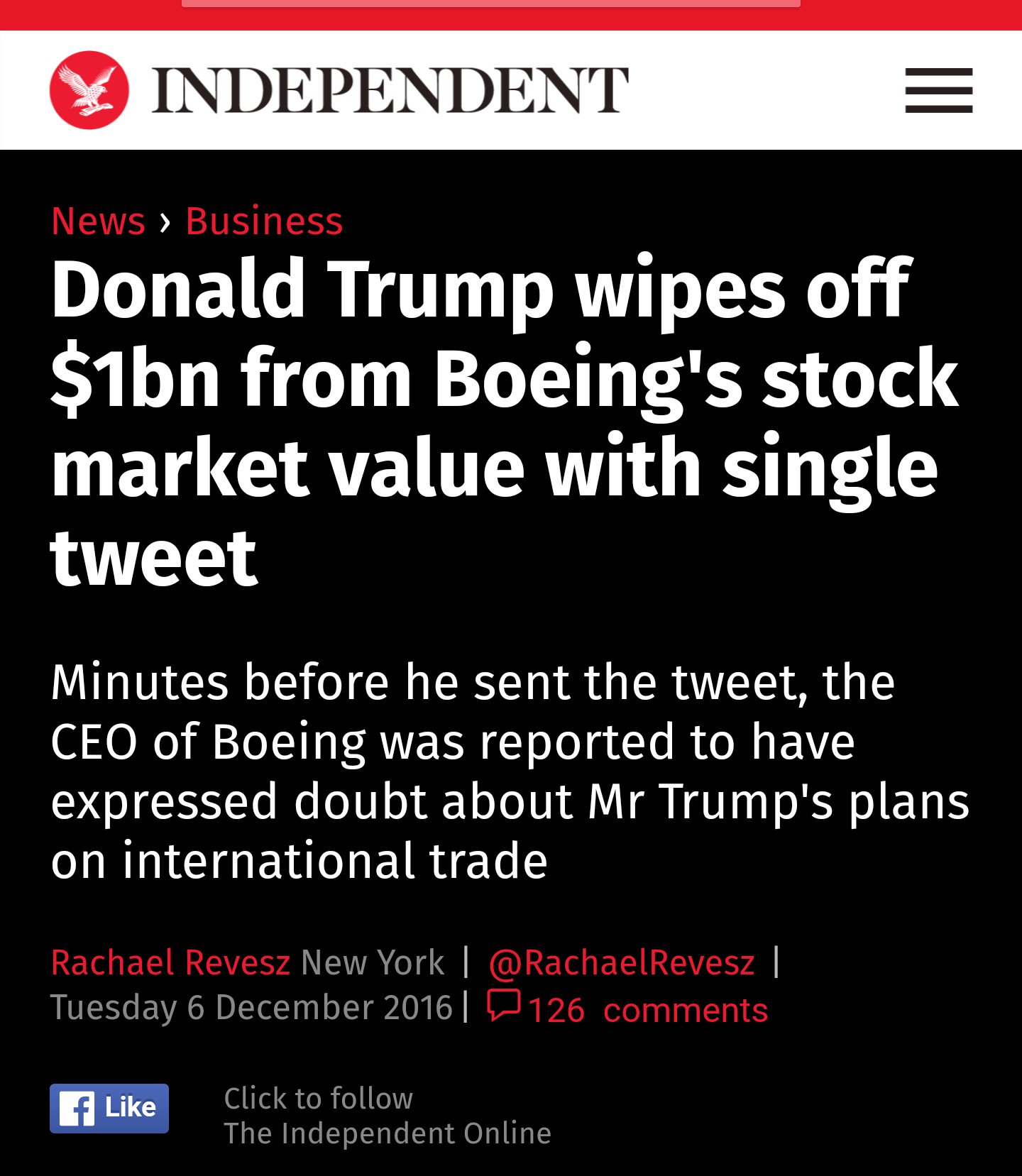This screenshot has height=1176, width=1022.
Task: Click the Tuesday 6 December 2016 date
Action: coord(251,1007)
